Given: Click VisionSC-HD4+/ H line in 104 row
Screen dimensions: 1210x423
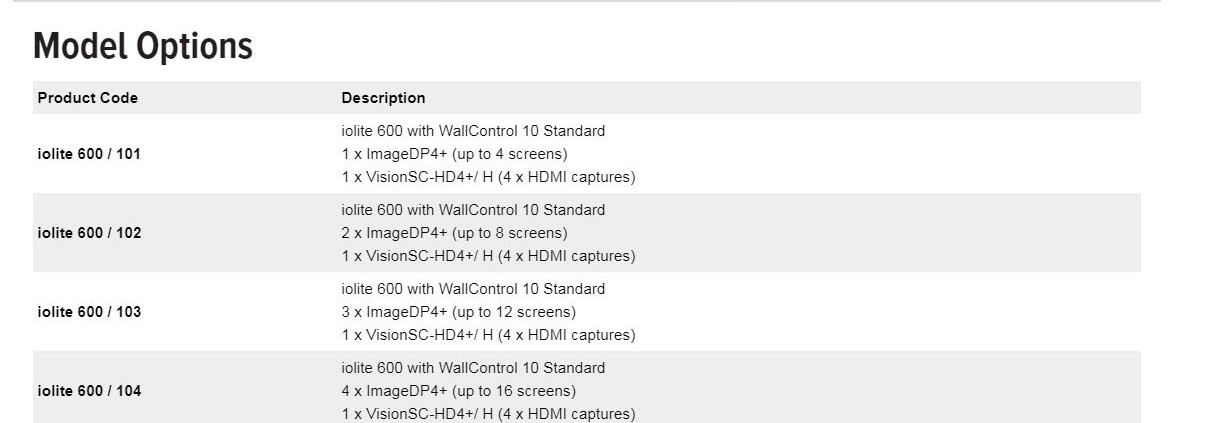Looking at the screenshot, I should 488,414.
